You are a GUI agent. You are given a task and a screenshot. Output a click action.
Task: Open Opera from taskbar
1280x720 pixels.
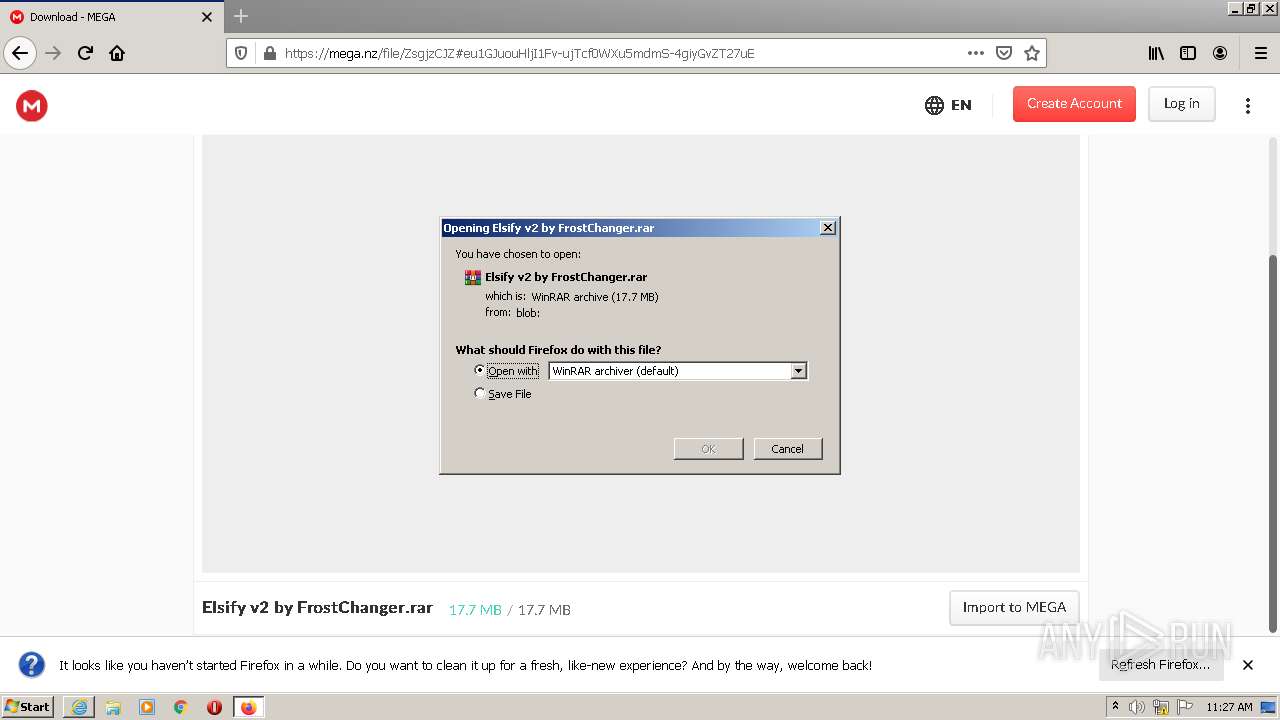tap(214, 707)
